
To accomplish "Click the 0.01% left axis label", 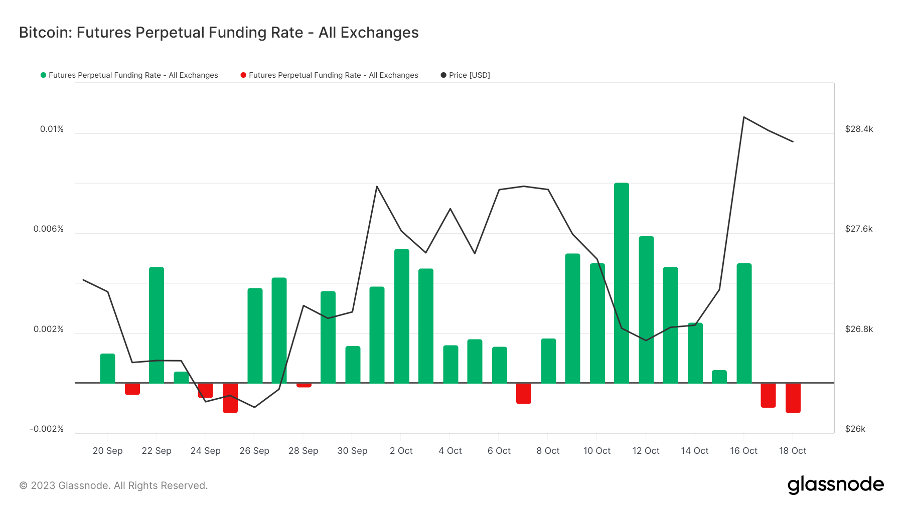I will coord(52,130).
